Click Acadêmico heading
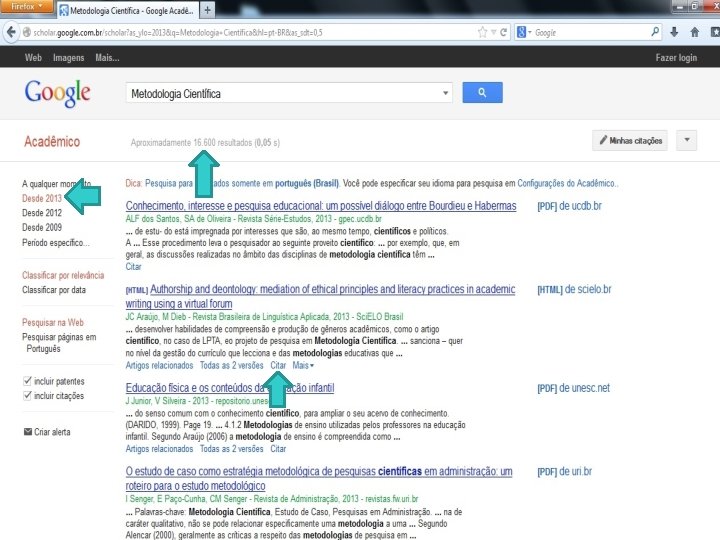720x540 pixels. point(52,141)
